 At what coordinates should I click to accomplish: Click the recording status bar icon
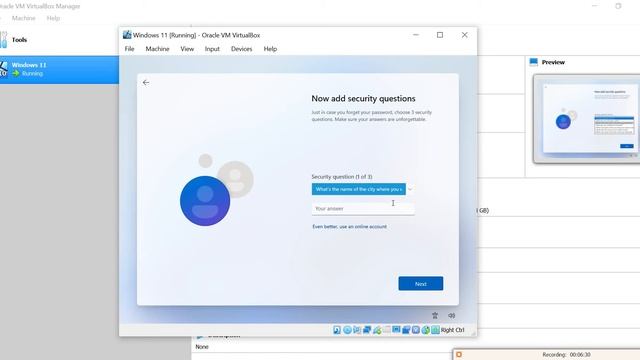click(406, 330)
